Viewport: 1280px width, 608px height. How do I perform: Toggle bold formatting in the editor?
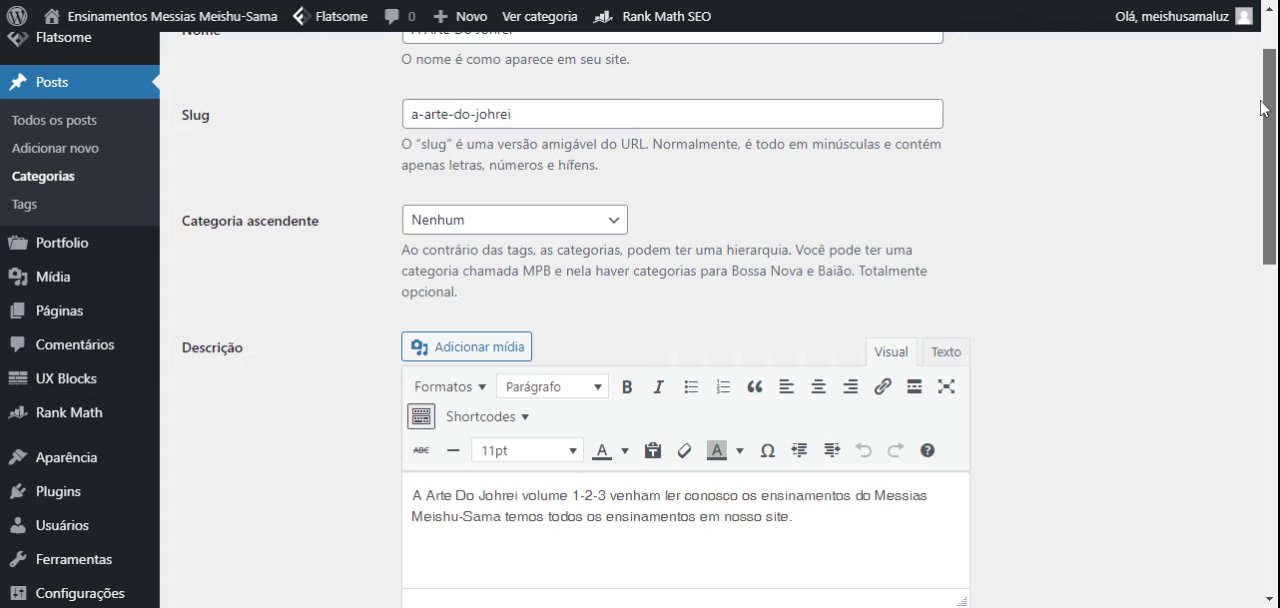pos(627,387)
